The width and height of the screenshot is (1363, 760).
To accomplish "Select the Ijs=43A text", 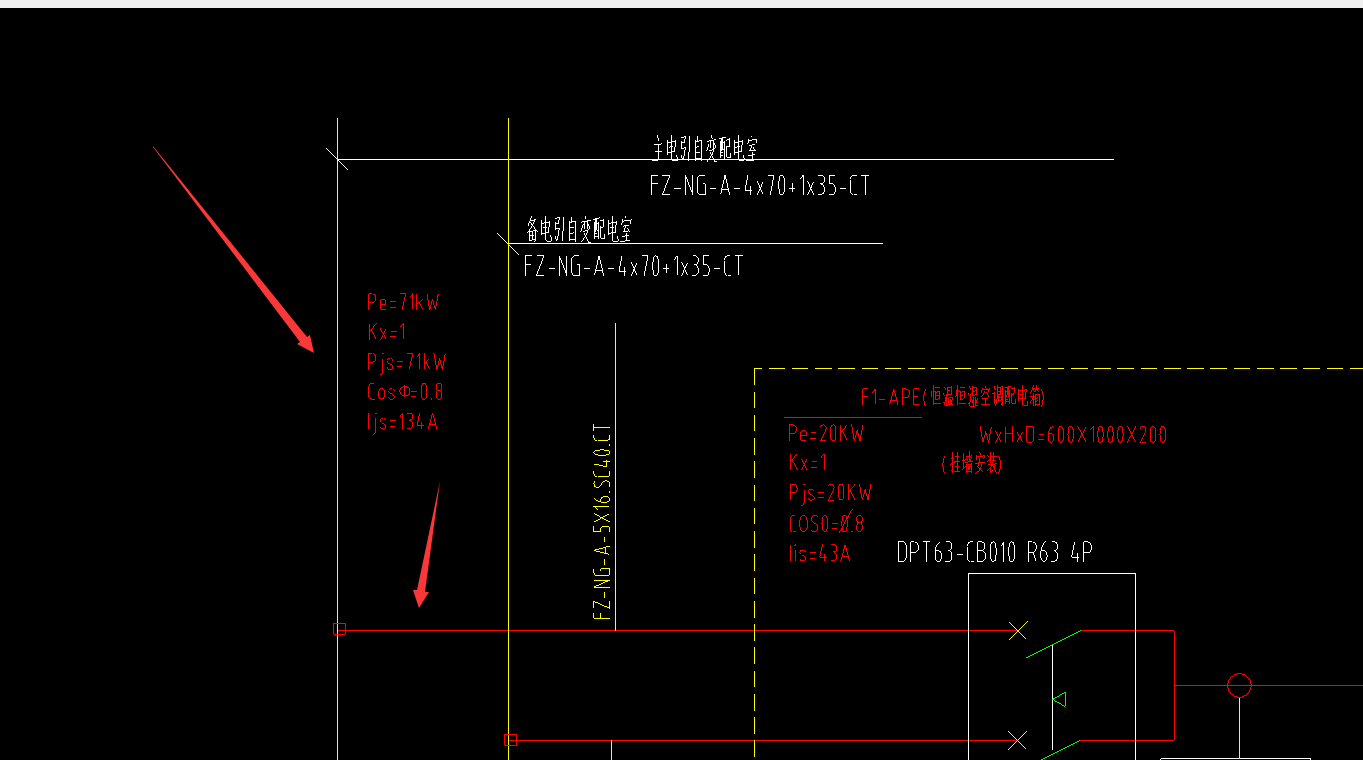I will (819, 553).
